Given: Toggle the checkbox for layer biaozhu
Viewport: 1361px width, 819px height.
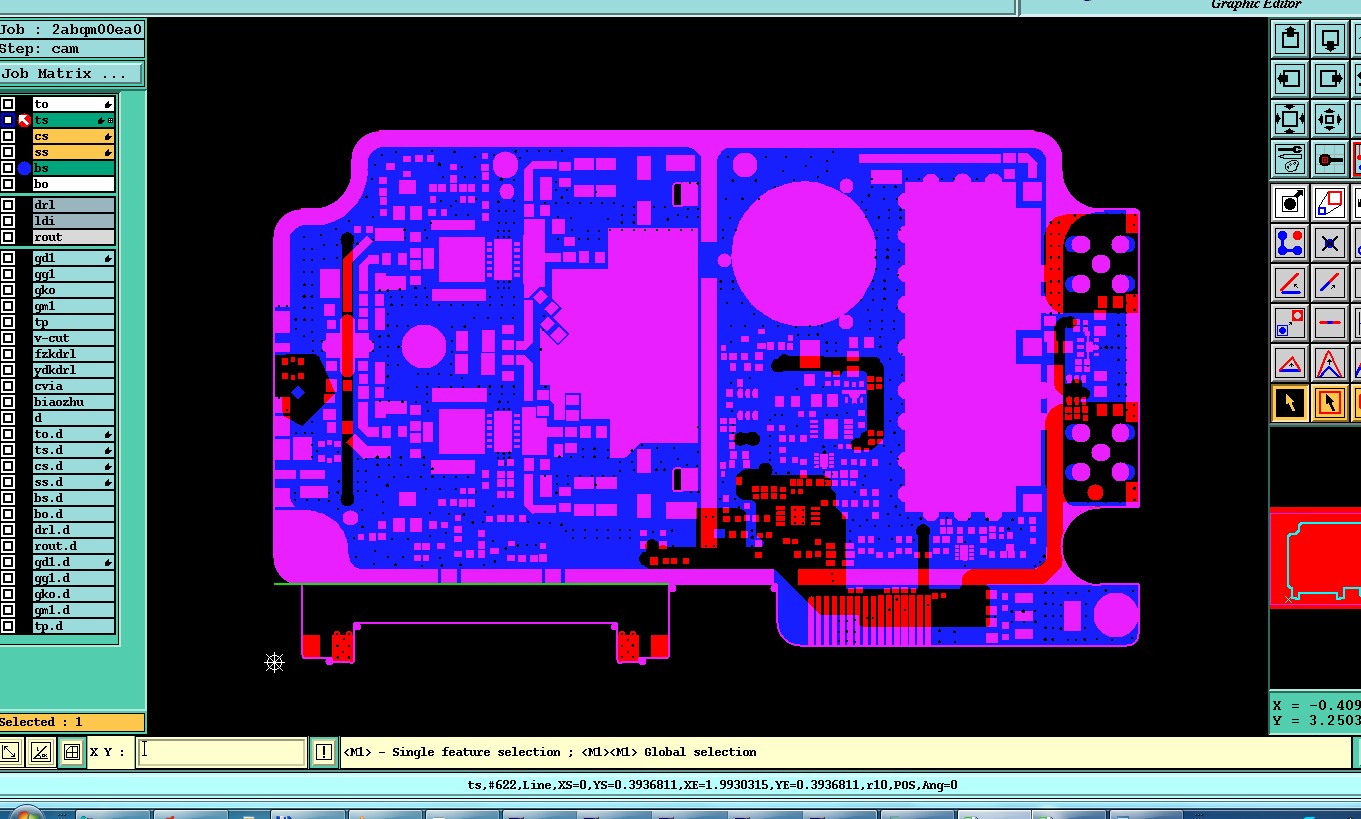Looking at the screenshot, I should 8,402.
